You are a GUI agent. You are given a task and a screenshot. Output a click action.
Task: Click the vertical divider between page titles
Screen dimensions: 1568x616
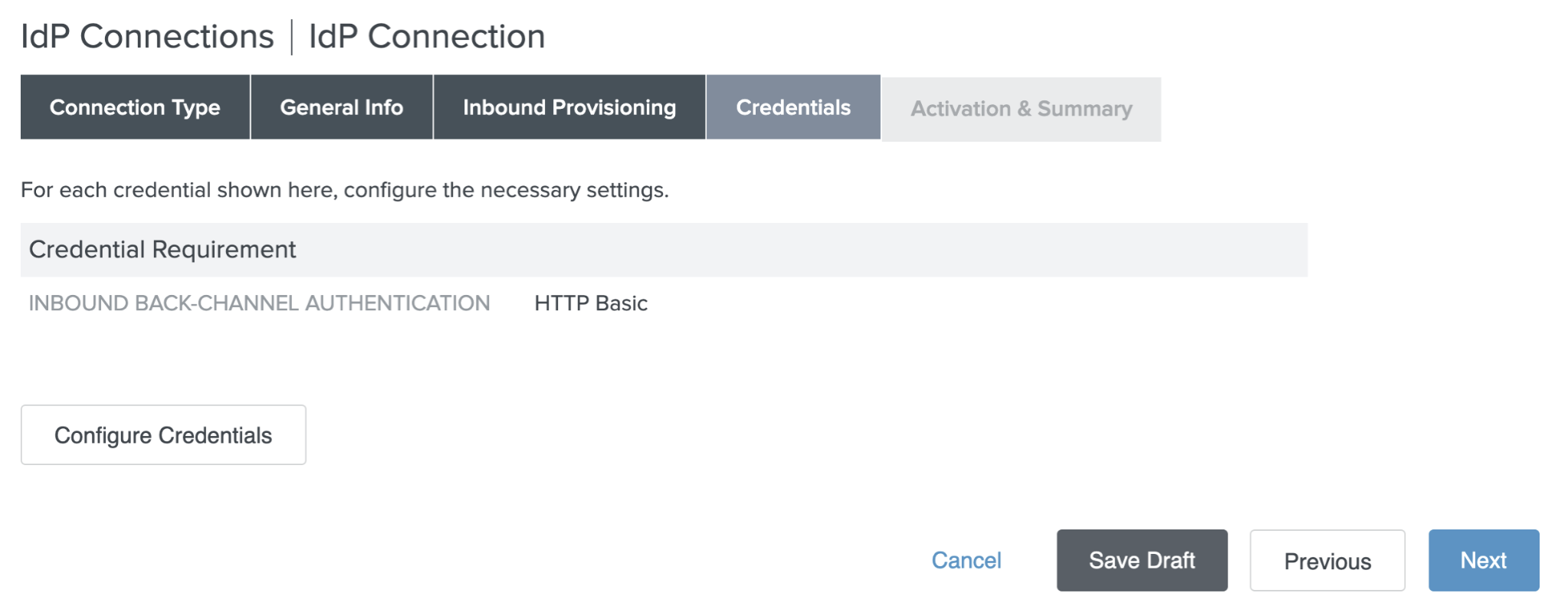coord(292,38)
